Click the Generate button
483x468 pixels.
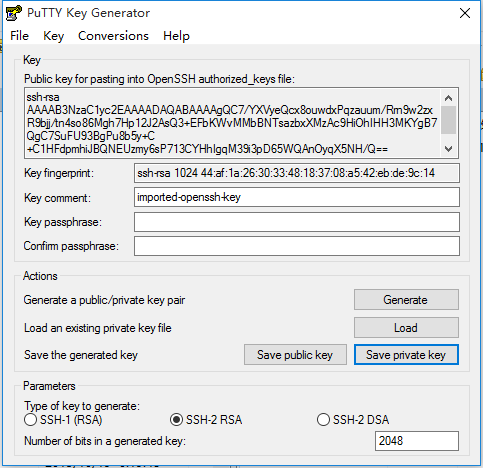point(406,300)
